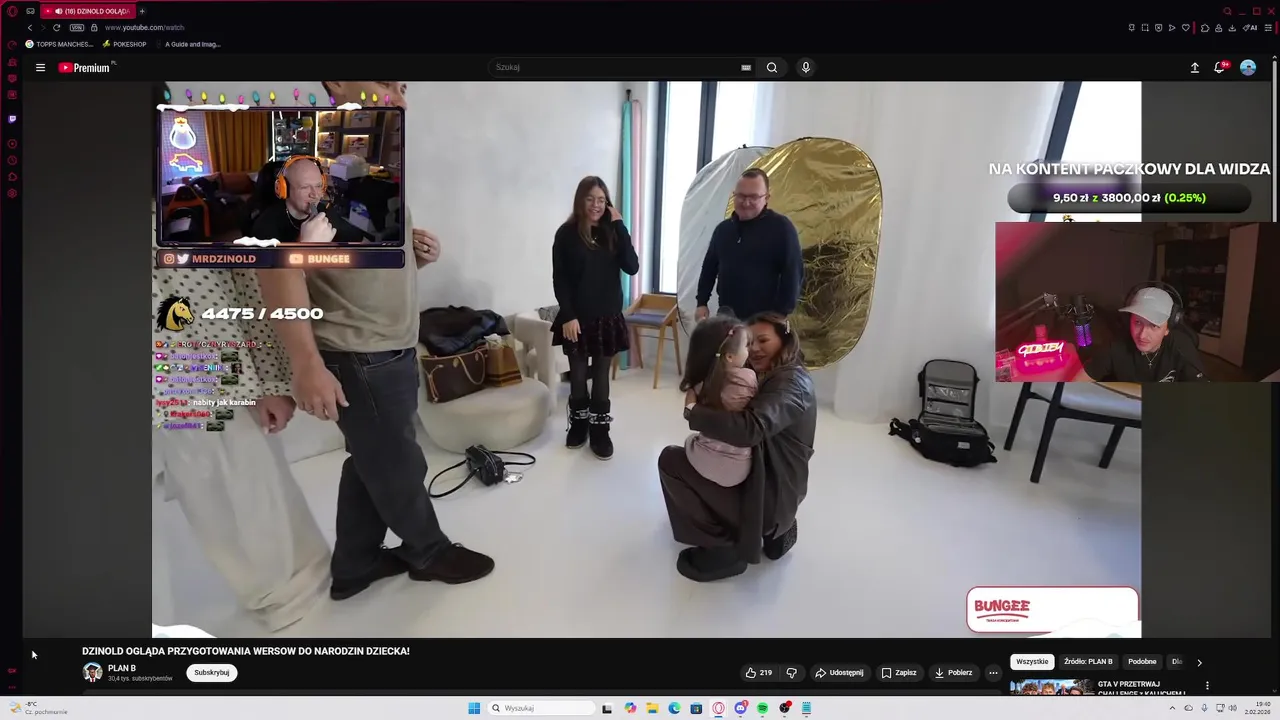Image resolution: width=1280 pixels, height=720 pixels.
Task: Search tabs with top-right magnifier
Action: tap(1227, 11)
